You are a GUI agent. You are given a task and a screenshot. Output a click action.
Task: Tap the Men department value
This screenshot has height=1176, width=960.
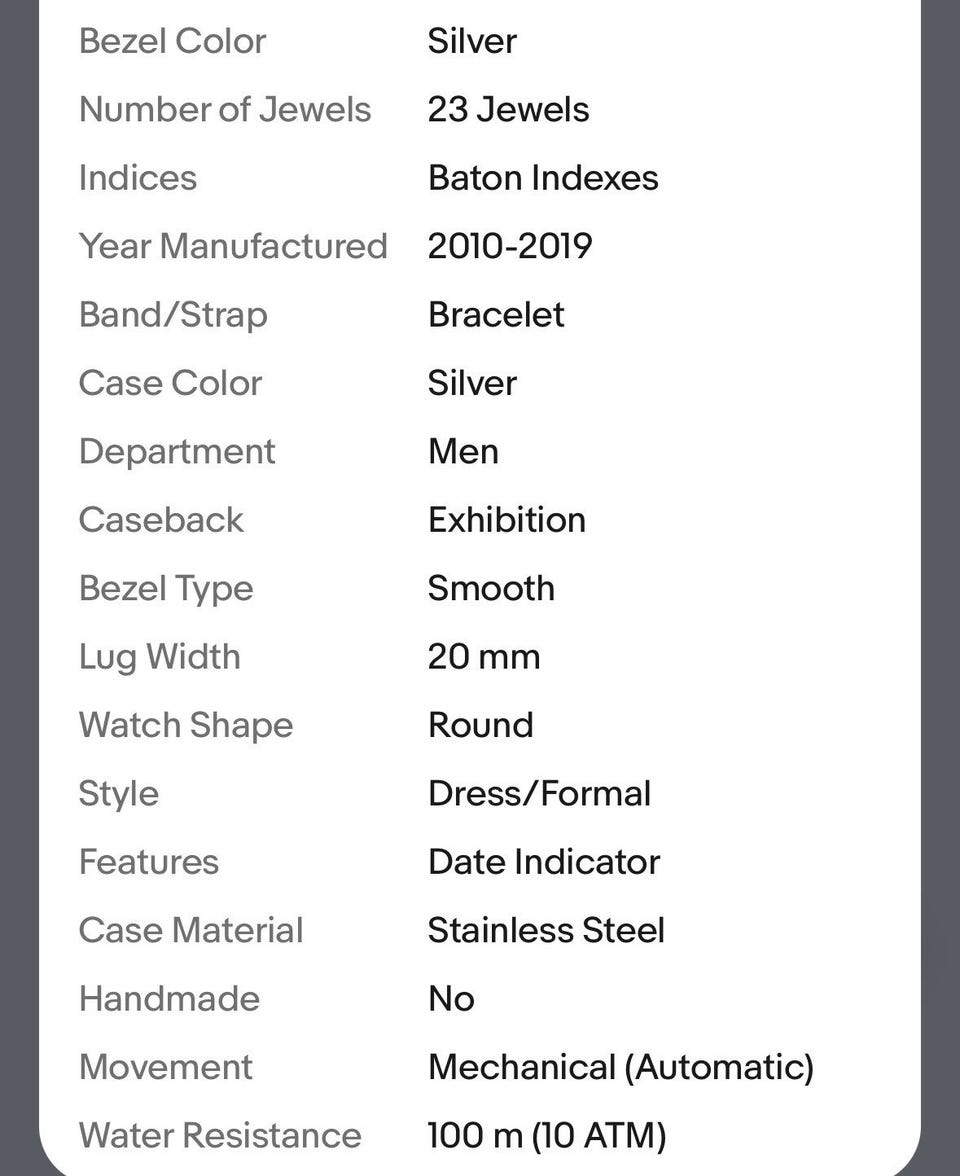[x=463, y=451]
